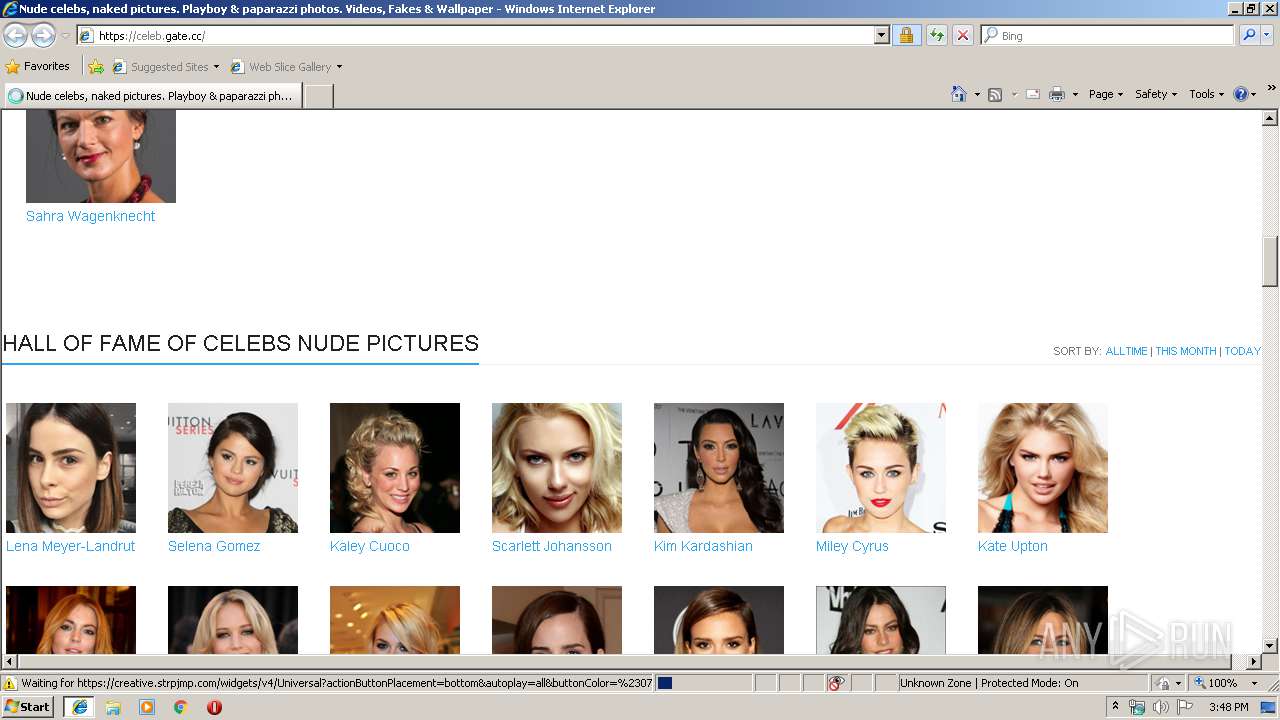Click in the URL address field
The height and width of the screenshot is (720, 1280).
tap(484, 35)
